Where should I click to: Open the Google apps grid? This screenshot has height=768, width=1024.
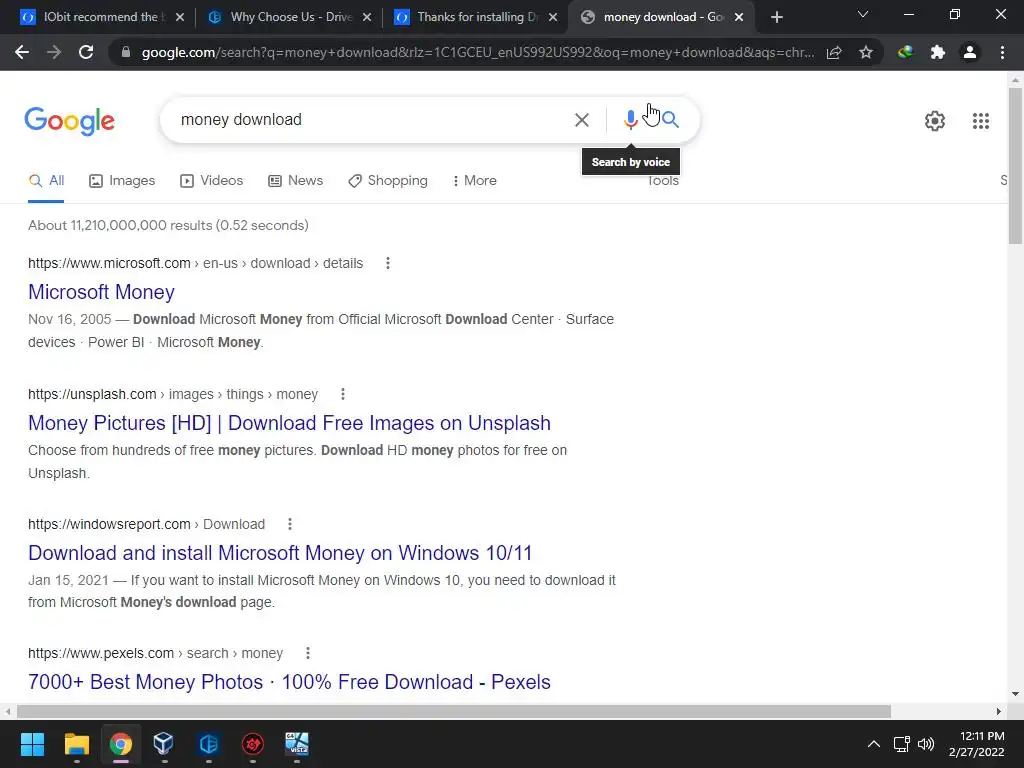[980, 121]
